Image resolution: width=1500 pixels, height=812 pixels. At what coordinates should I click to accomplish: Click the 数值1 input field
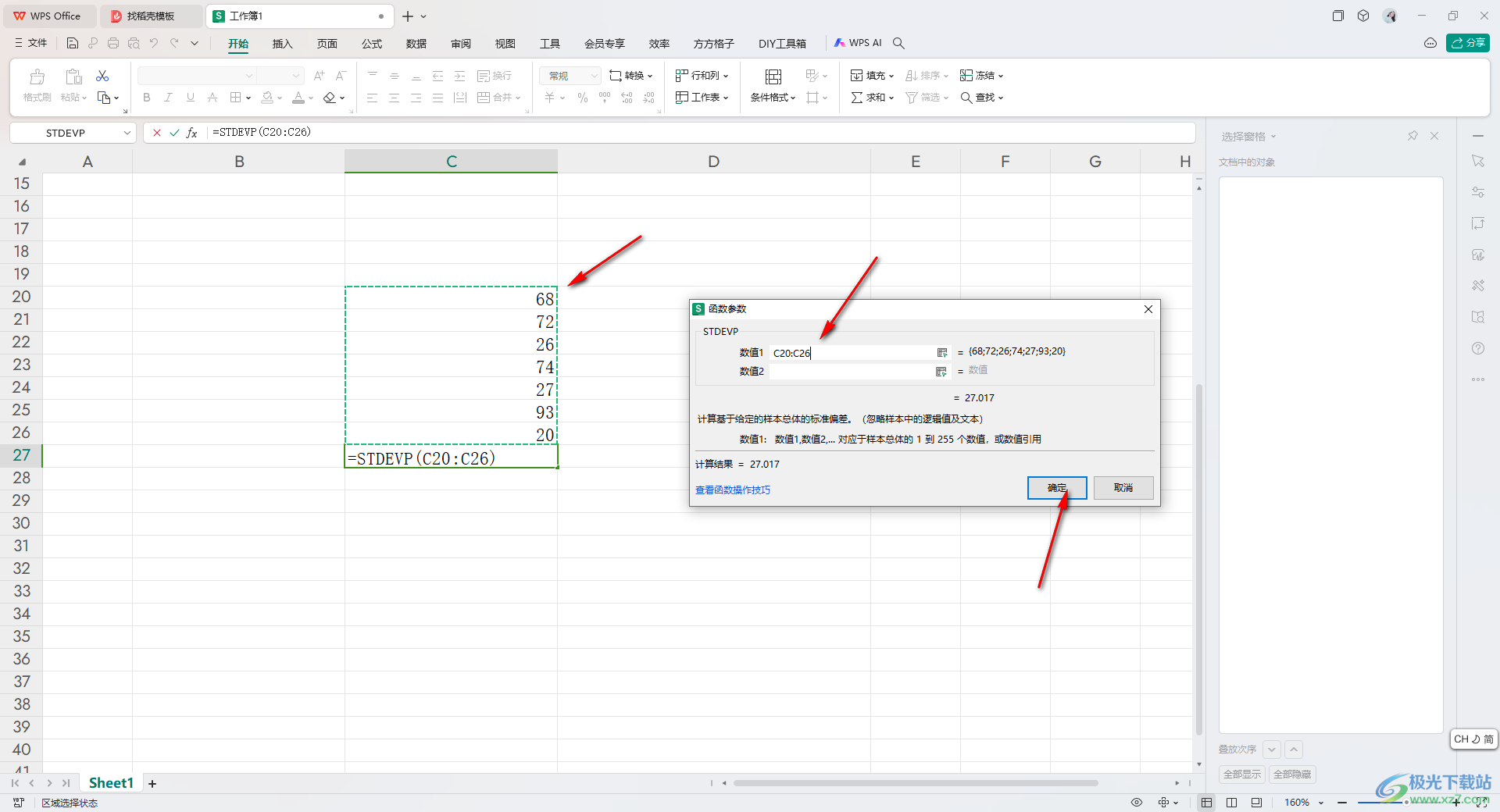click(x=852, y=353)
